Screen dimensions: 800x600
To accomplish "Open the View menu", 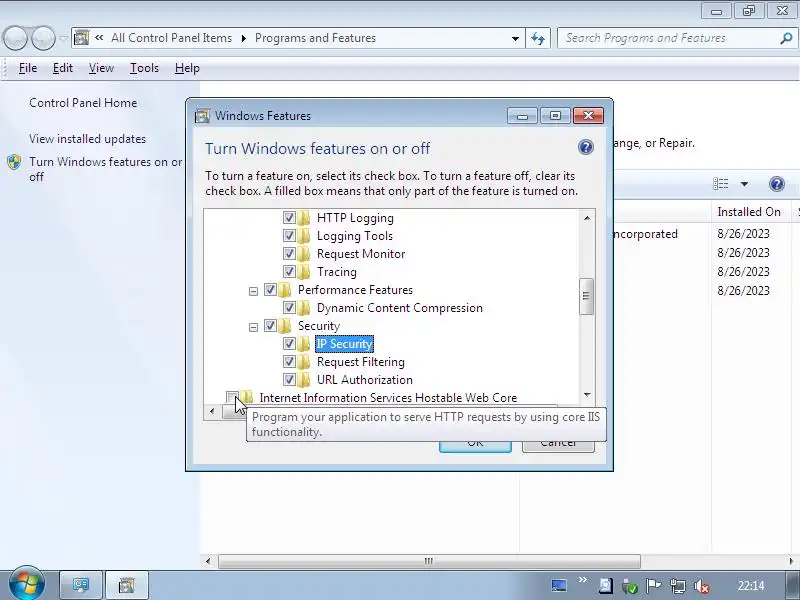I will coord(101,68).
